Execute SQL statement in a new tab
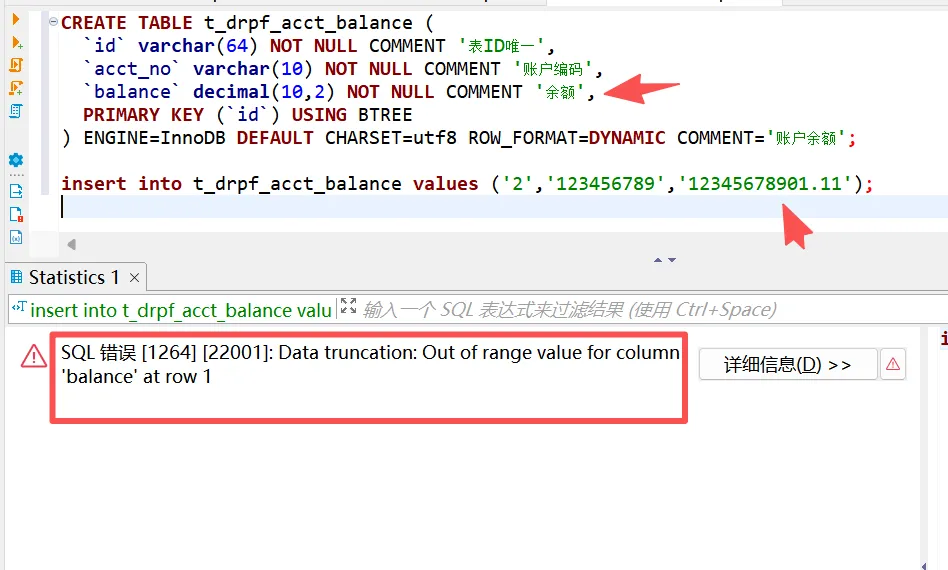The image size is (948, 570). coord(16,43)
